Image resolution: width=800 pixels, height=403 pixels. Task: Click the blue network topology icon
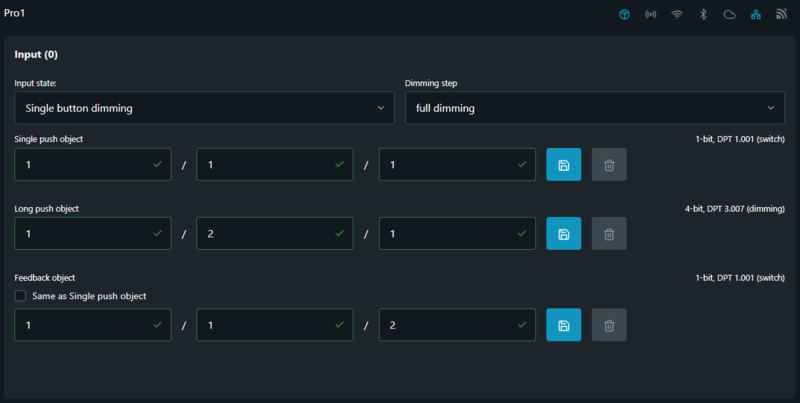755,15
